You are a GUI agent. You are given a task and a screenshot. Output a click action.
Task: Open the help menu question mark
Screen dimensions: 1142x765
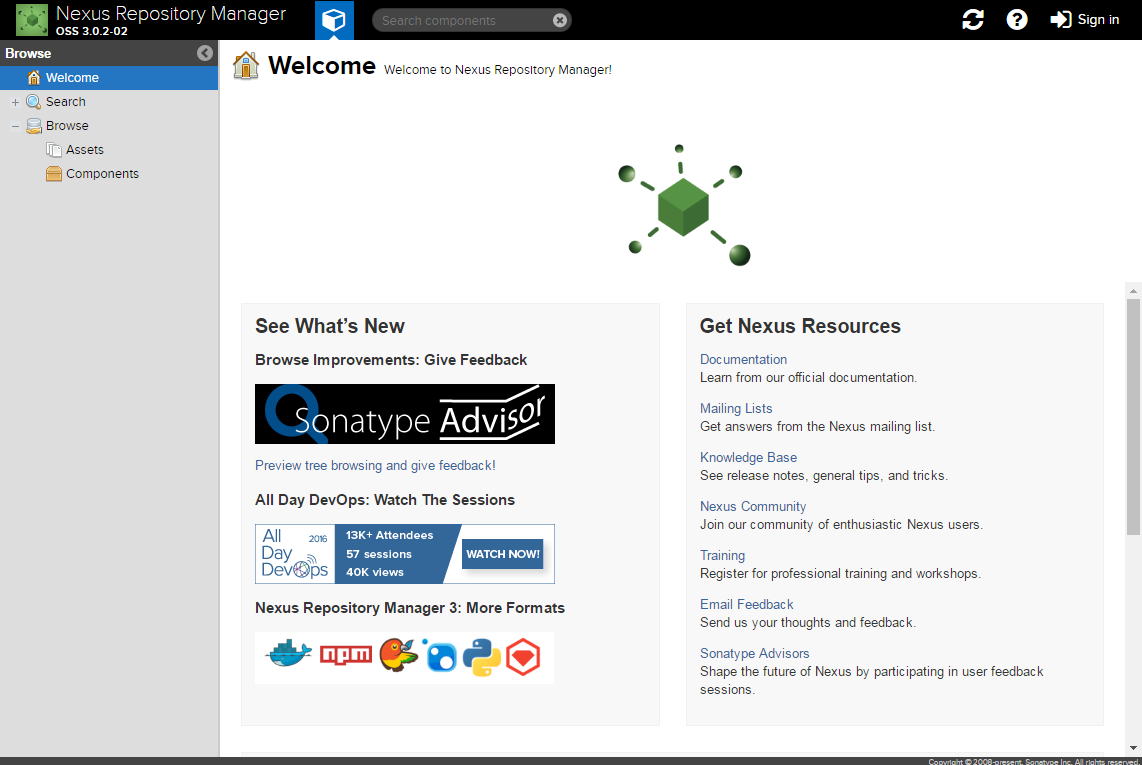pos(1017,20)
